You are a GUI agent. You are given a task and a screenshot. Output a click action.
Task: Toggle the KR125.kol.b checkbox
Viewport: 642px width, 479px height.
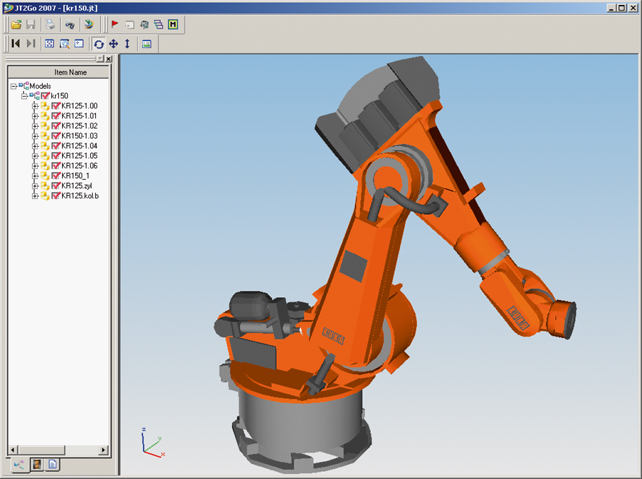[x=56, y=196]
